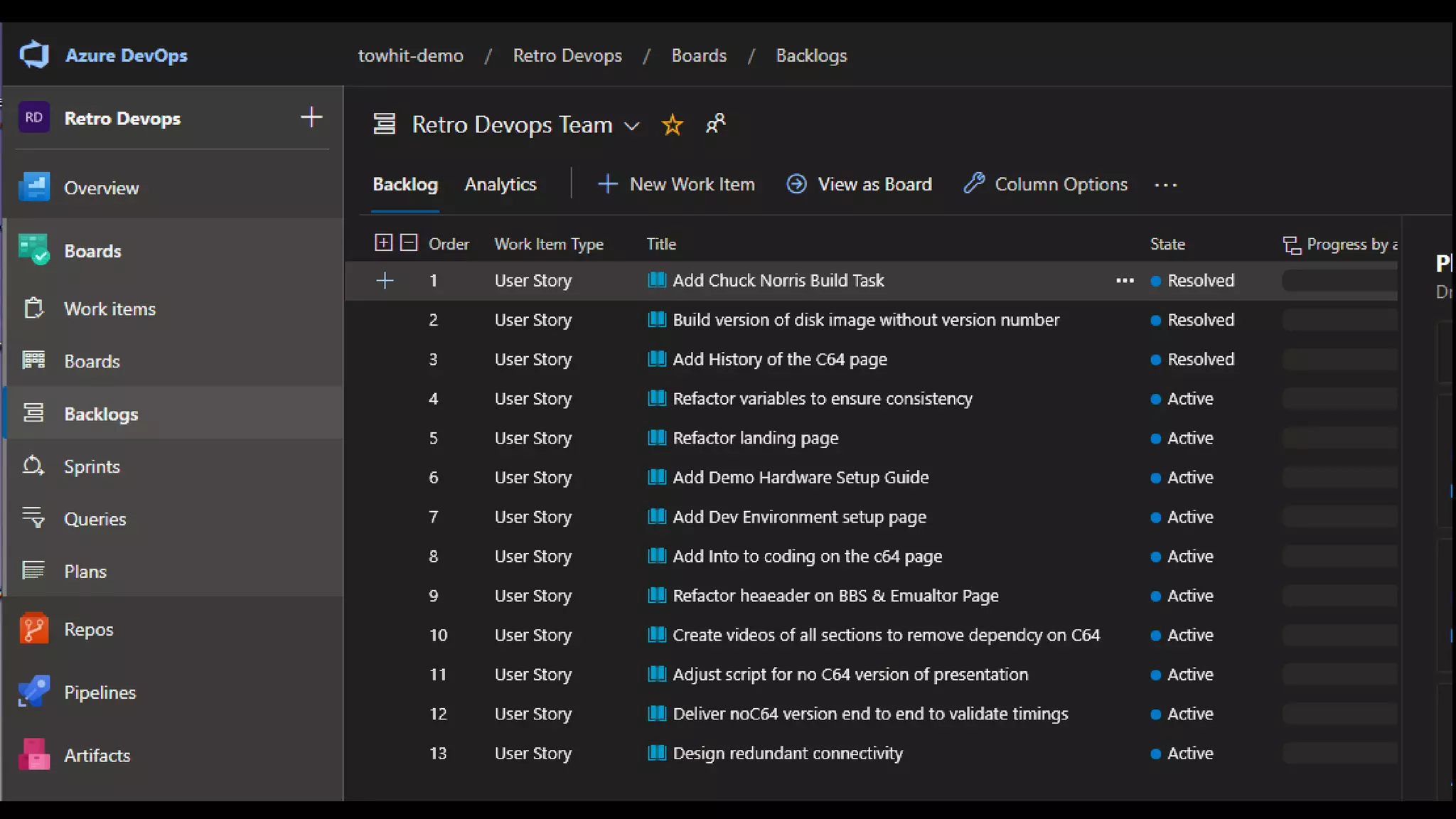1456x819 pixels.
Task: Click the New Work Item button
Action: [676, 185]
